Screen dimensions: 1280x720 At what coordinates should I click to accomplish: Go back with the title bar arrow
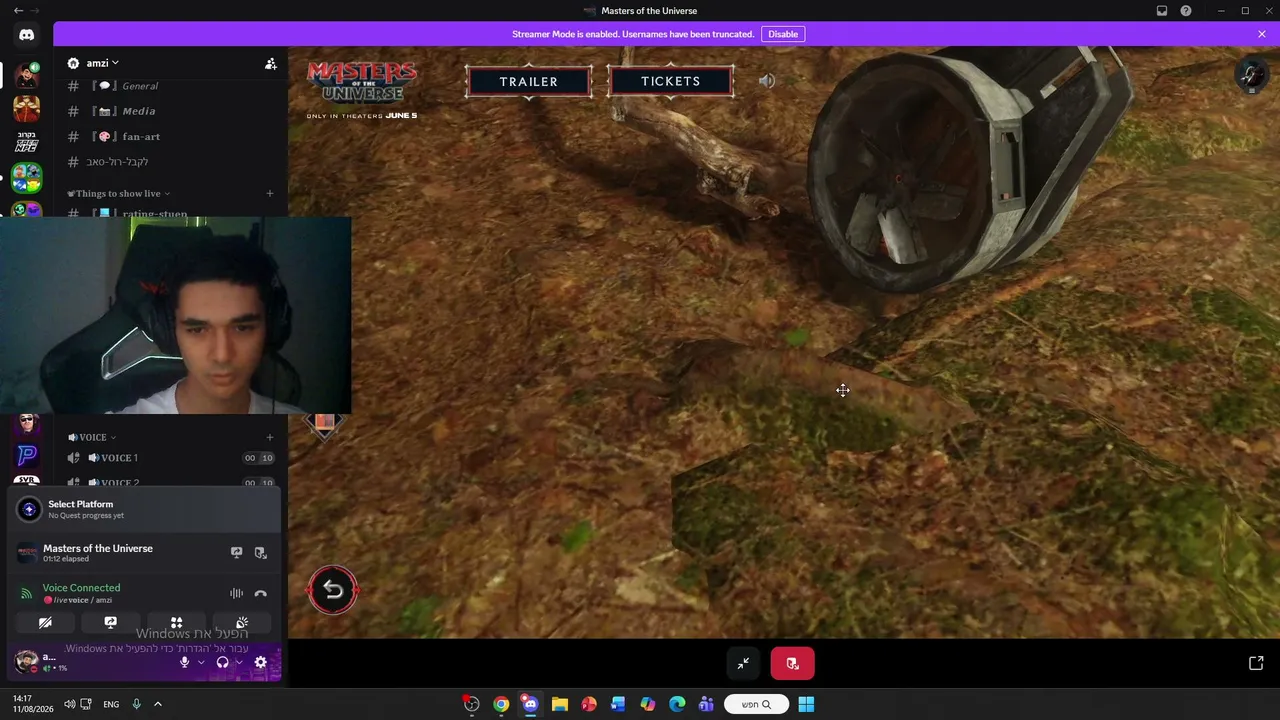click(18, 11)
